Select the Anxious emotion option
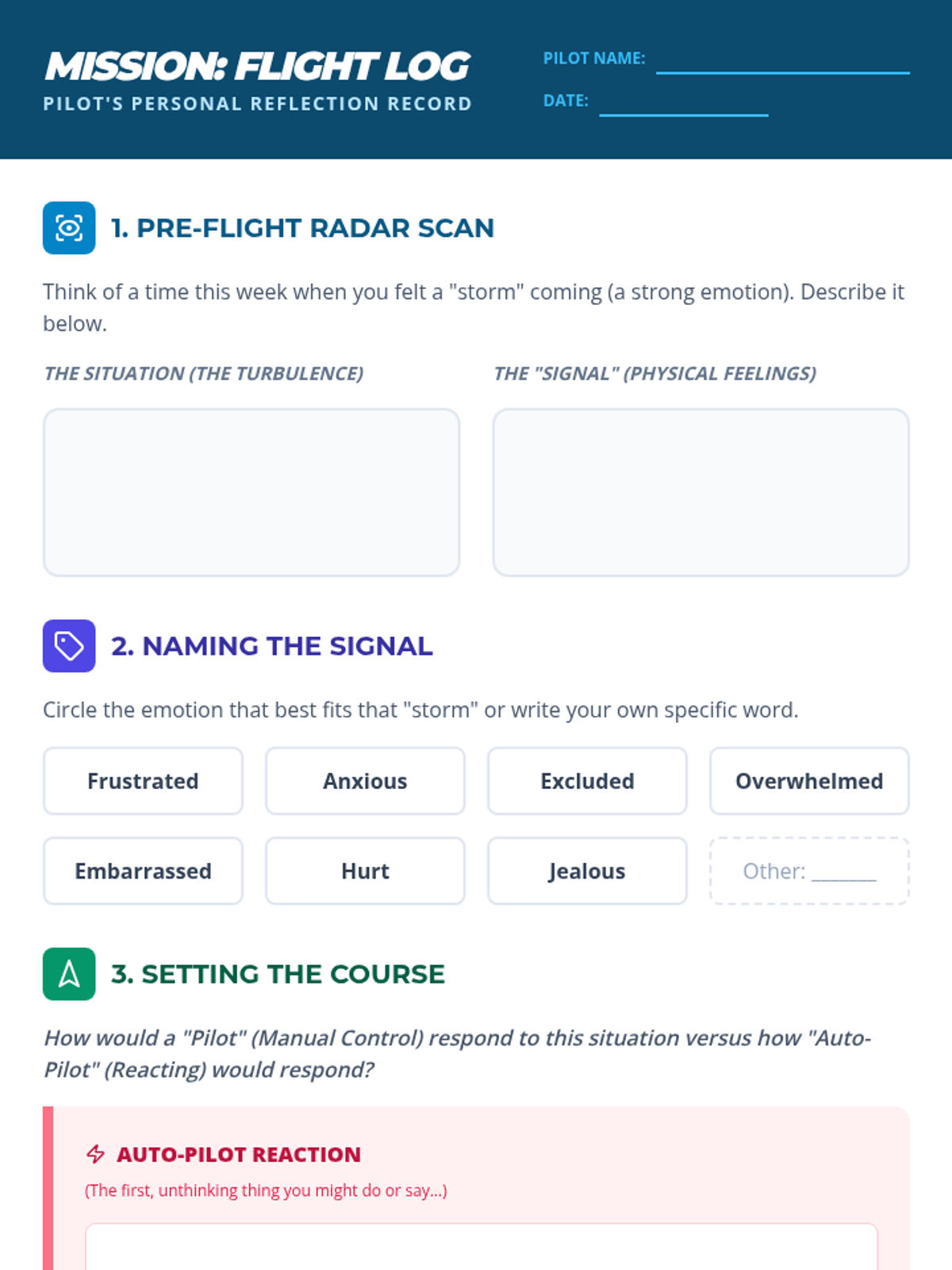 pos(365,781)
